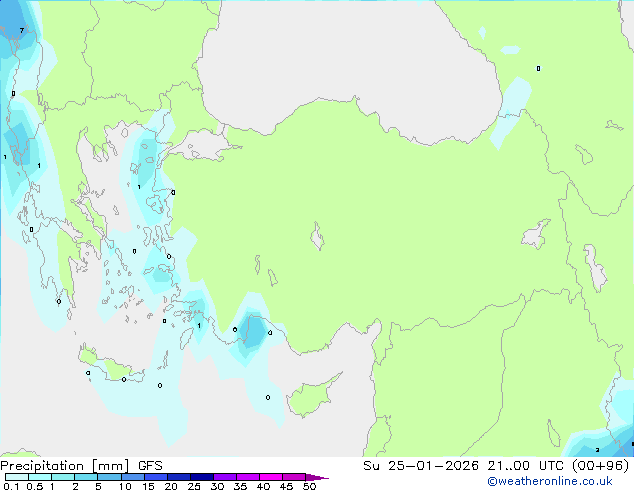Click the island of Cyprus on map
Screen dimensions: 634x490
coord(313,396)
